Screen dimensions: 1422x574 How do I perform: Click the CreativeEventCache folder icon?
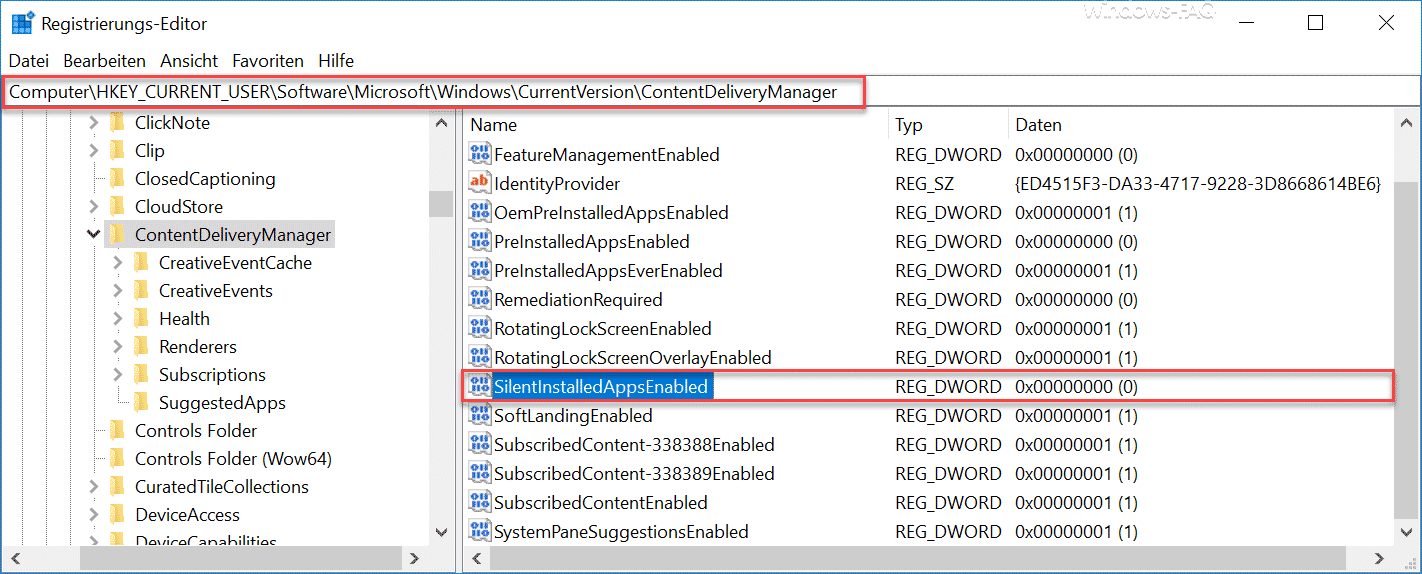[141, 263]
